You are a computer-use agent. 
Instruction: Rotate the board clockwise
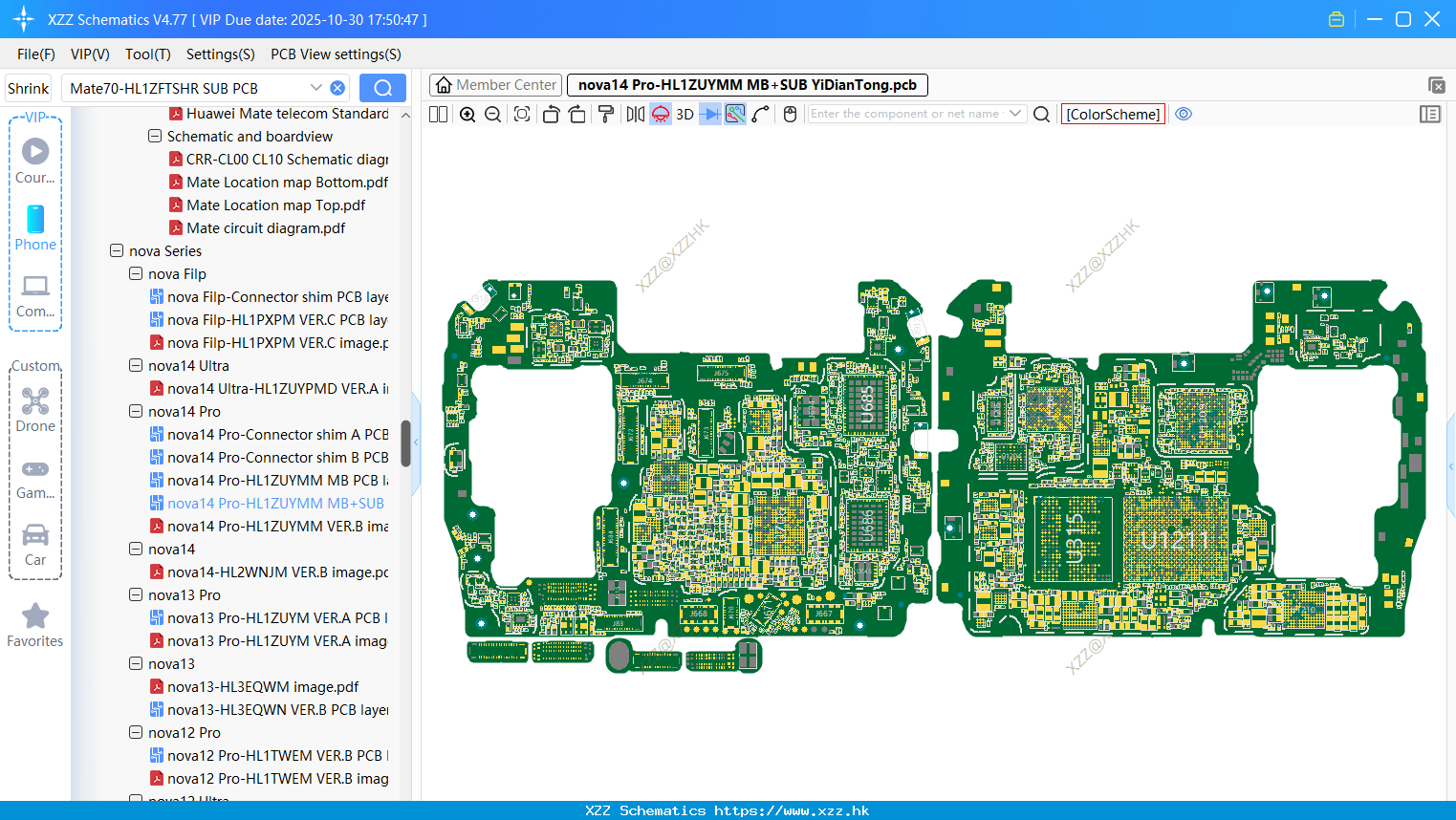576,114
